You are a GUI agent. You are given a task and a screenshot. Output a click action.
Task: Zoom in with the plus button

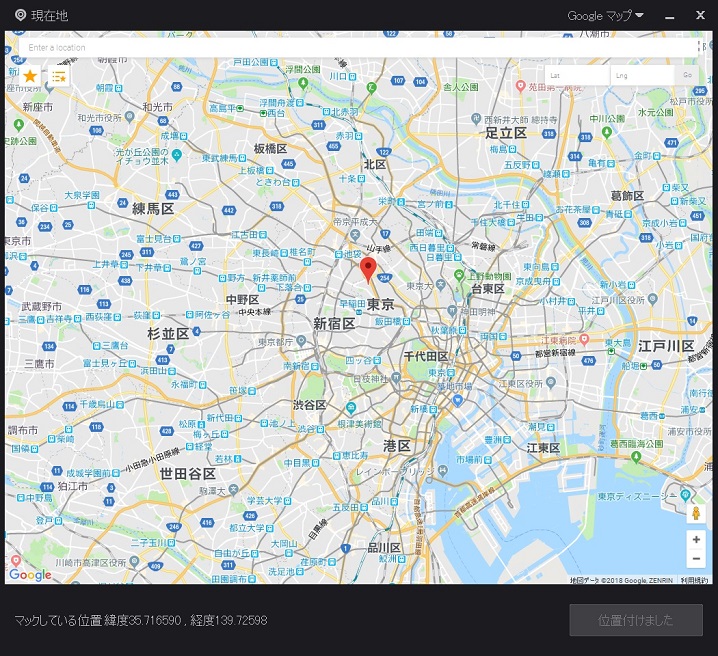[696, 539]
